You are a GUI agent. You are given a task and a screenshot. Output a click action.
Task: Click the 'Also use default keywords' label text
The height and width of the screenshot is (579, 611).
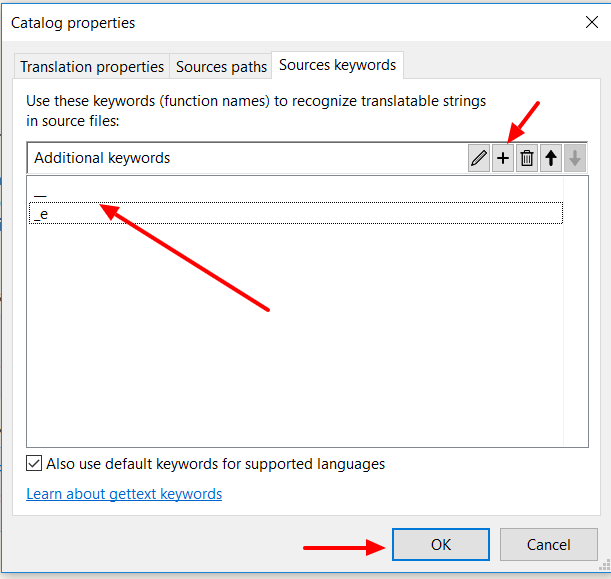click(x=215, y=464)
